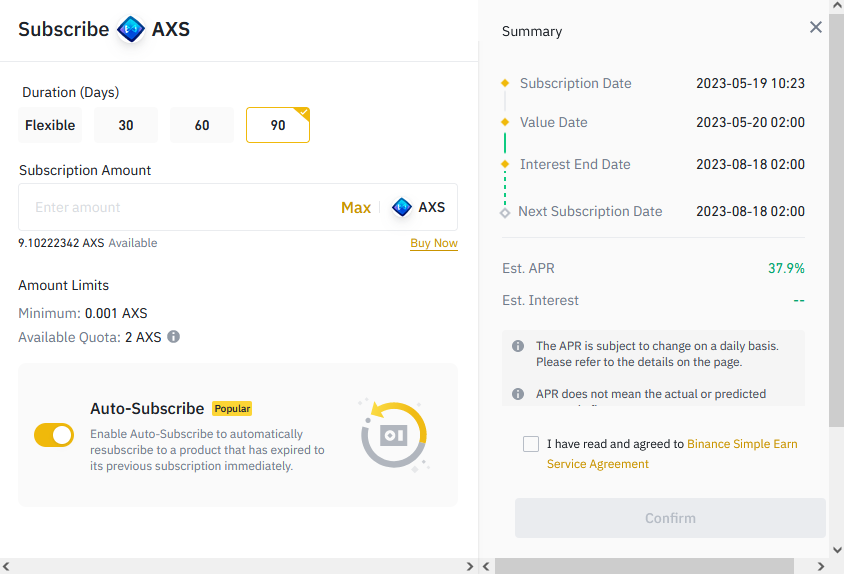Click the Auto-Subscribe safe illustration icon
Screen dimensions: 844x574
(394, 436)
